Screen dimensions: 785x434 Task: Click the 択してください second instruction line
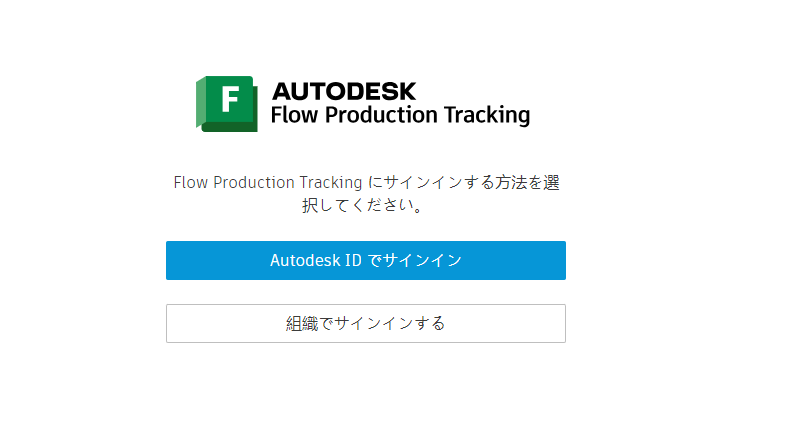(x=365, y=207)
